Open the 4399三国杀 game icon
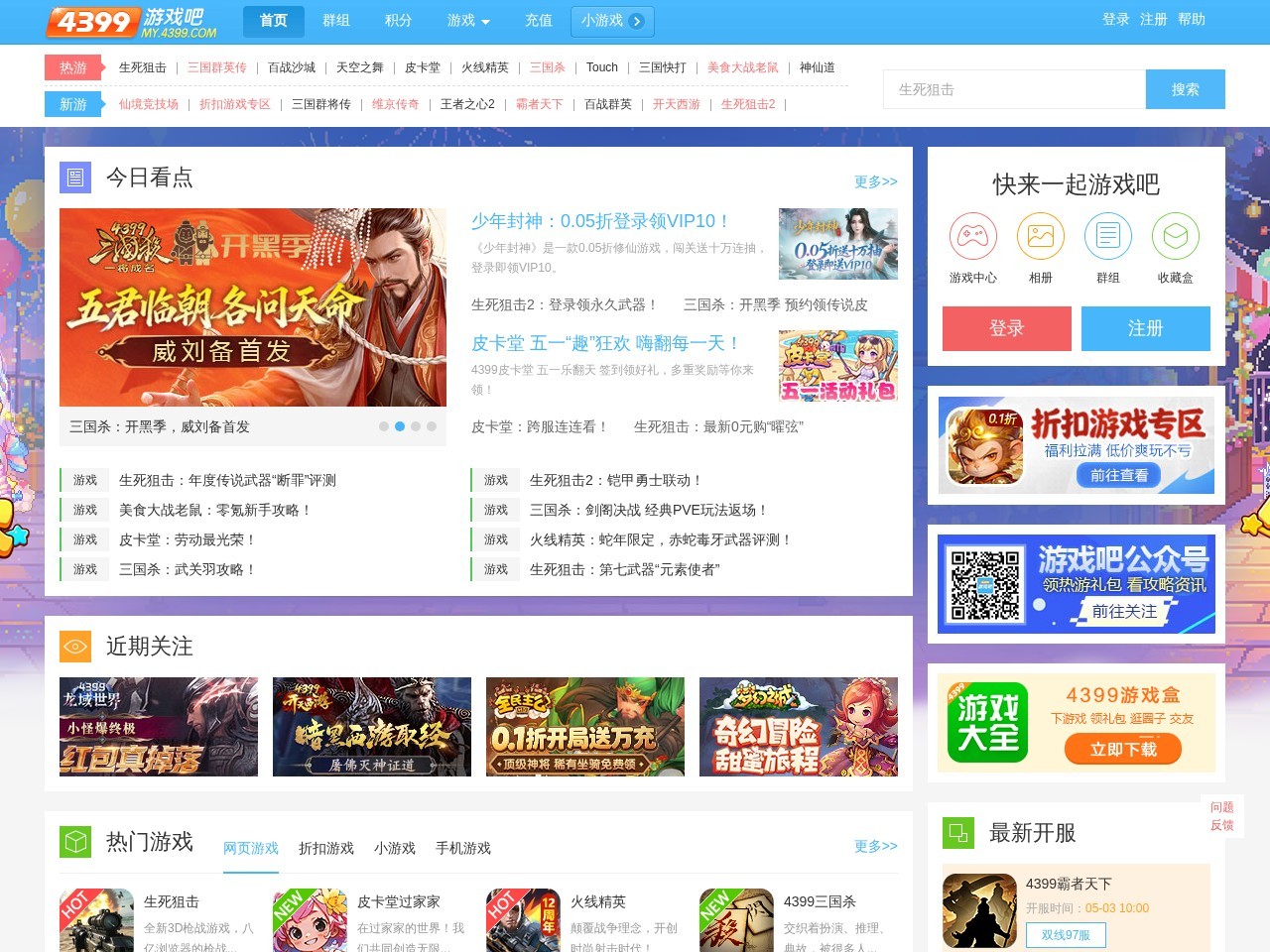The height and width of the screenshot is (952, 1270). (x=736, y=920)
